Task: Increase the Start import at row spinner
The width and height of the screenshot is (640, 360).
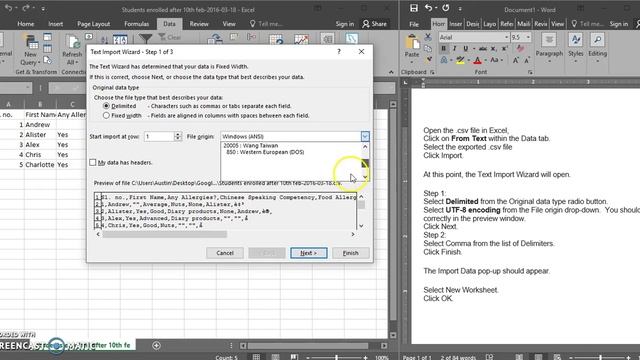Action: [x=178, y=134]
